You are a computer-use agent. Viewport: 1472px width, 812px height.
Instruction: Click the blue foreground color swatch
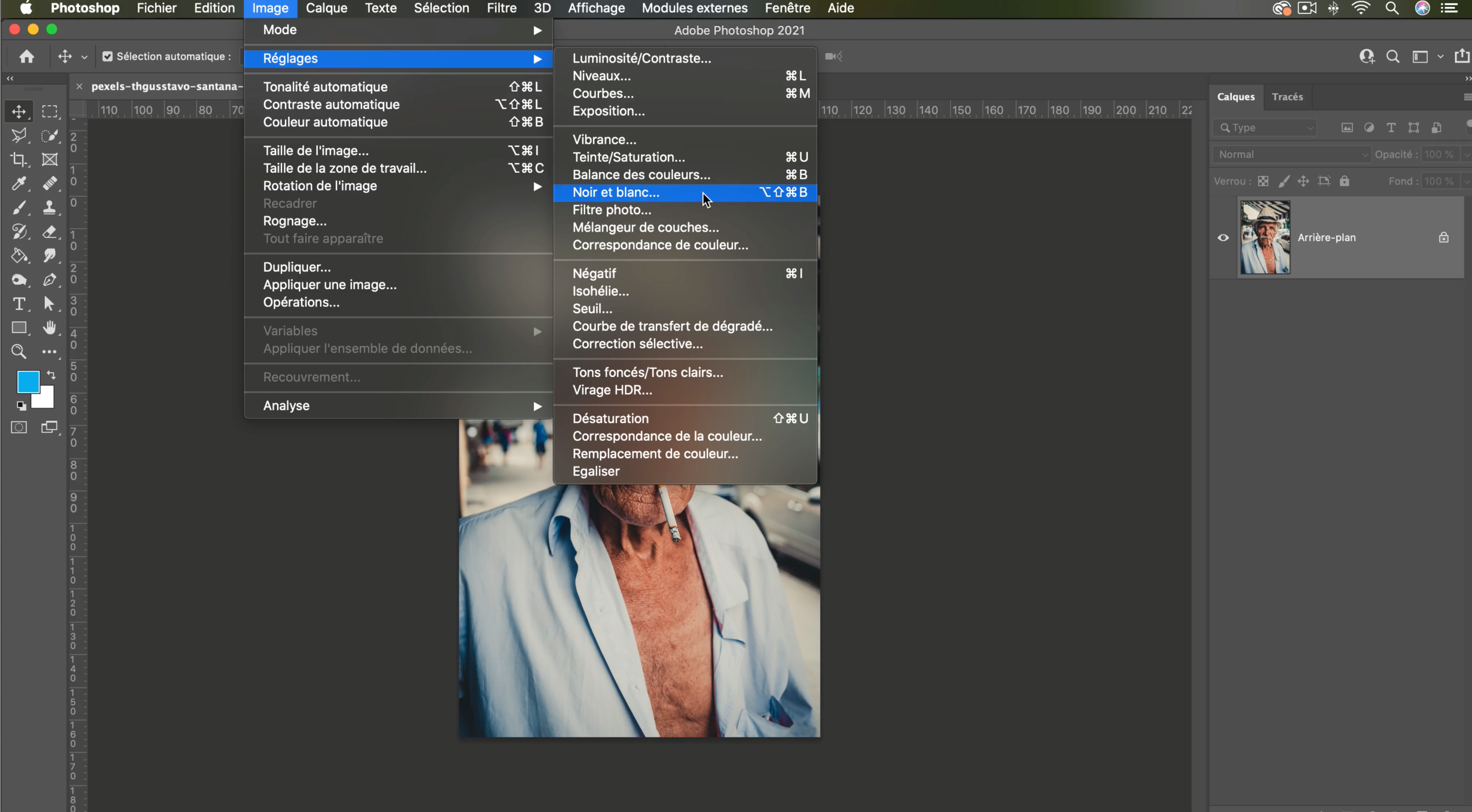[28, 382]
